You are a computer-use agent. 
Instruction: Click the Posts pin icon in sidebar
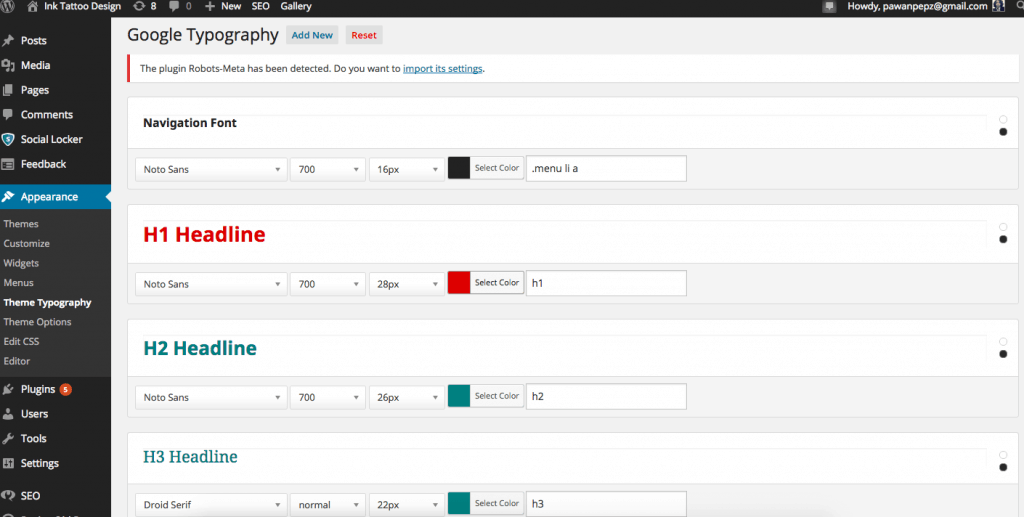tap(8, 40)
